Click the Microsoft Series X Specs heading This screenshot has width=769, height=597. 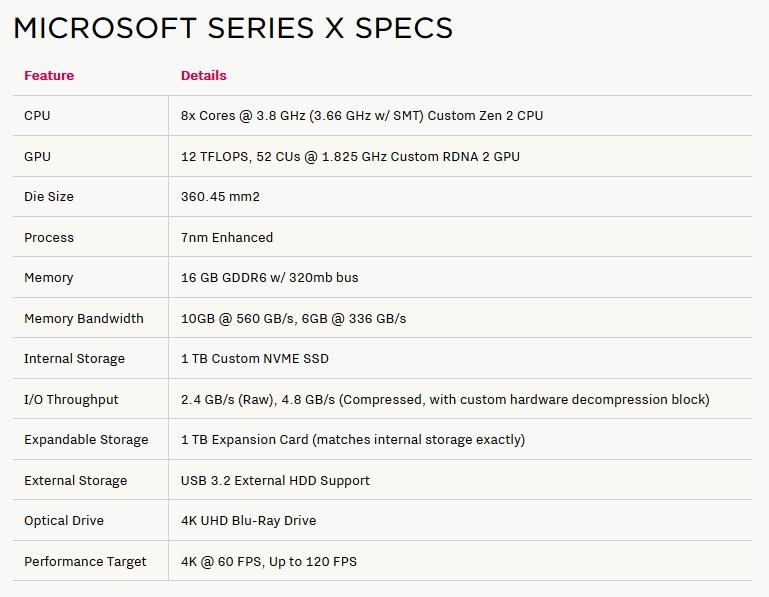click(233, 28)
